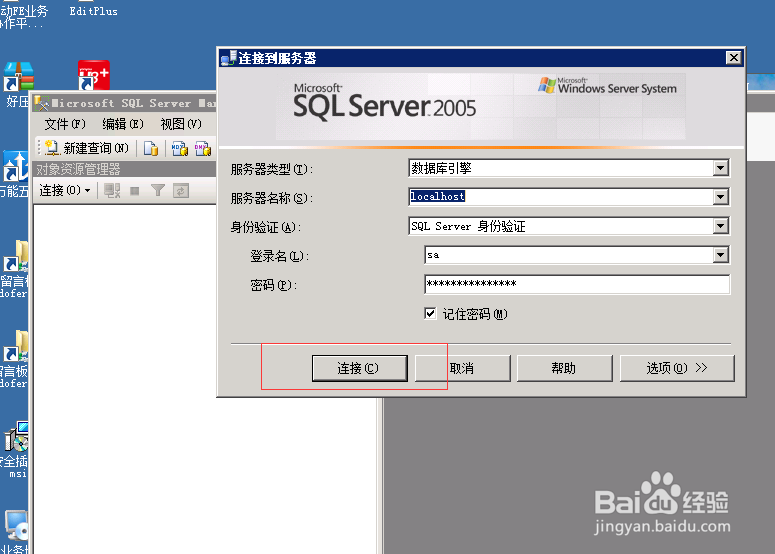This screenshot has width=775, height=554.
Task: Open the View (视图) menu
Action: [x=181, y=124]
